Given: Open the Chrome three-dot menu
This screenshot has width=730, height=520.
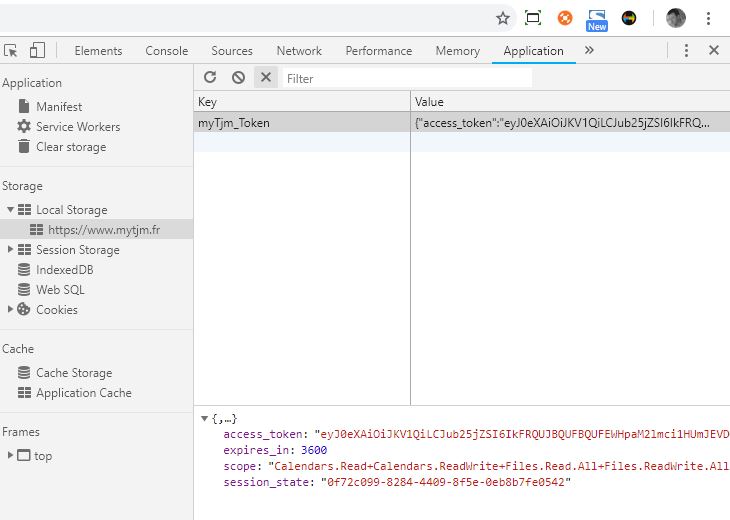Looking at the screenshot, I should (708, 18).
